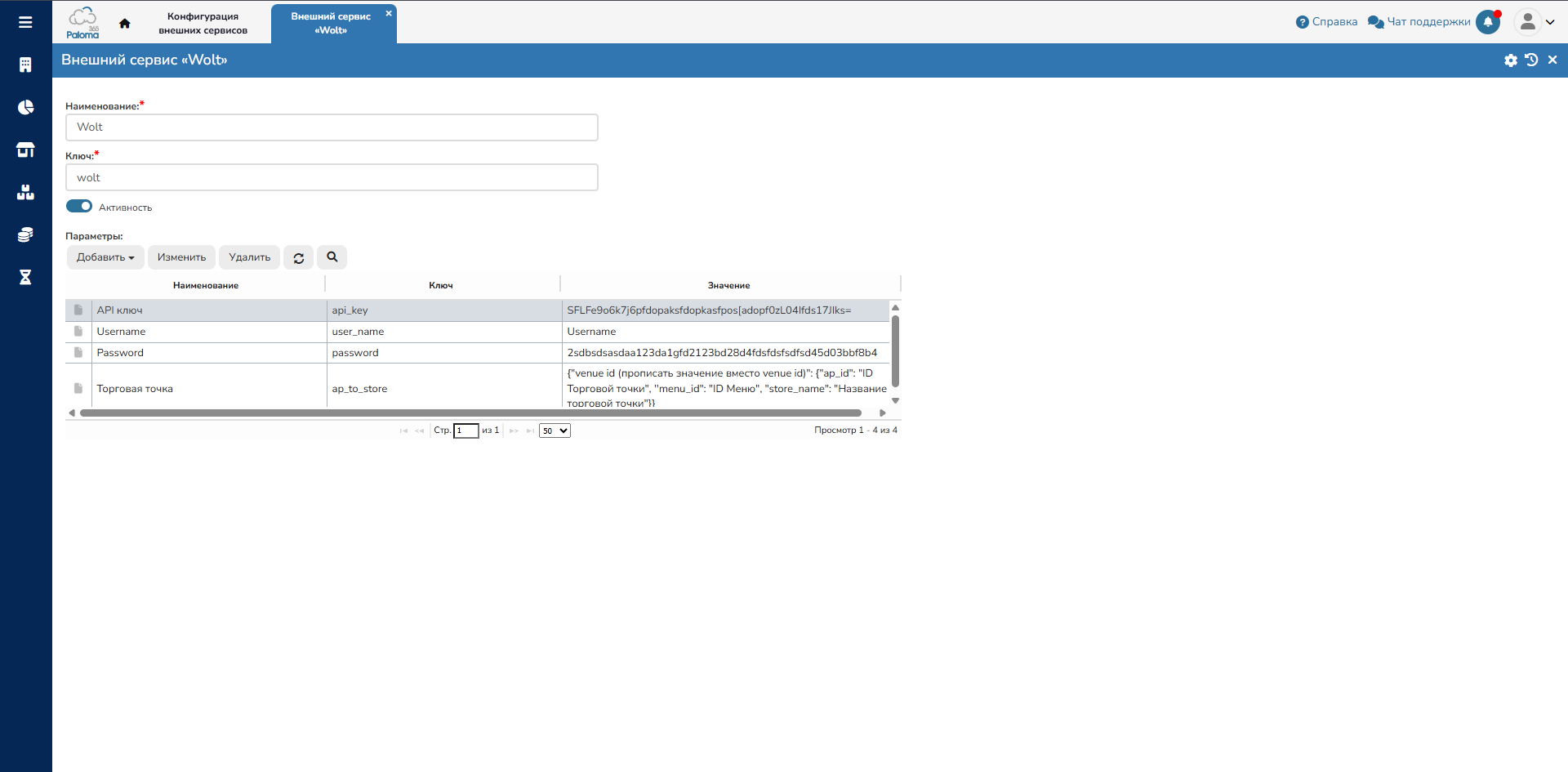Select the Внешний сервис «Wolt» tab

click(x=330, y=23)
